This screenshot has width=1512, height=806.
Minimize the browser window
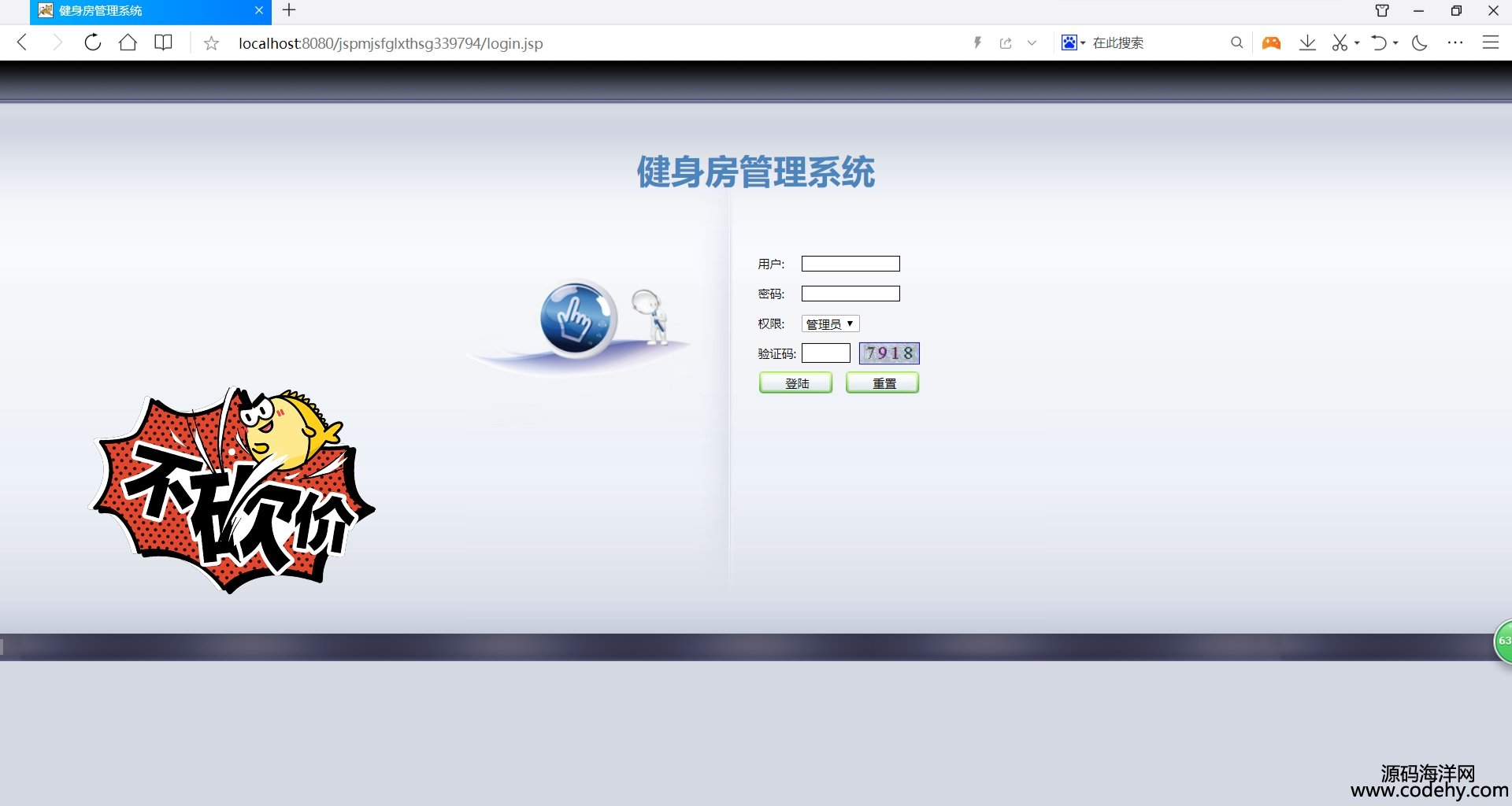1418,11
